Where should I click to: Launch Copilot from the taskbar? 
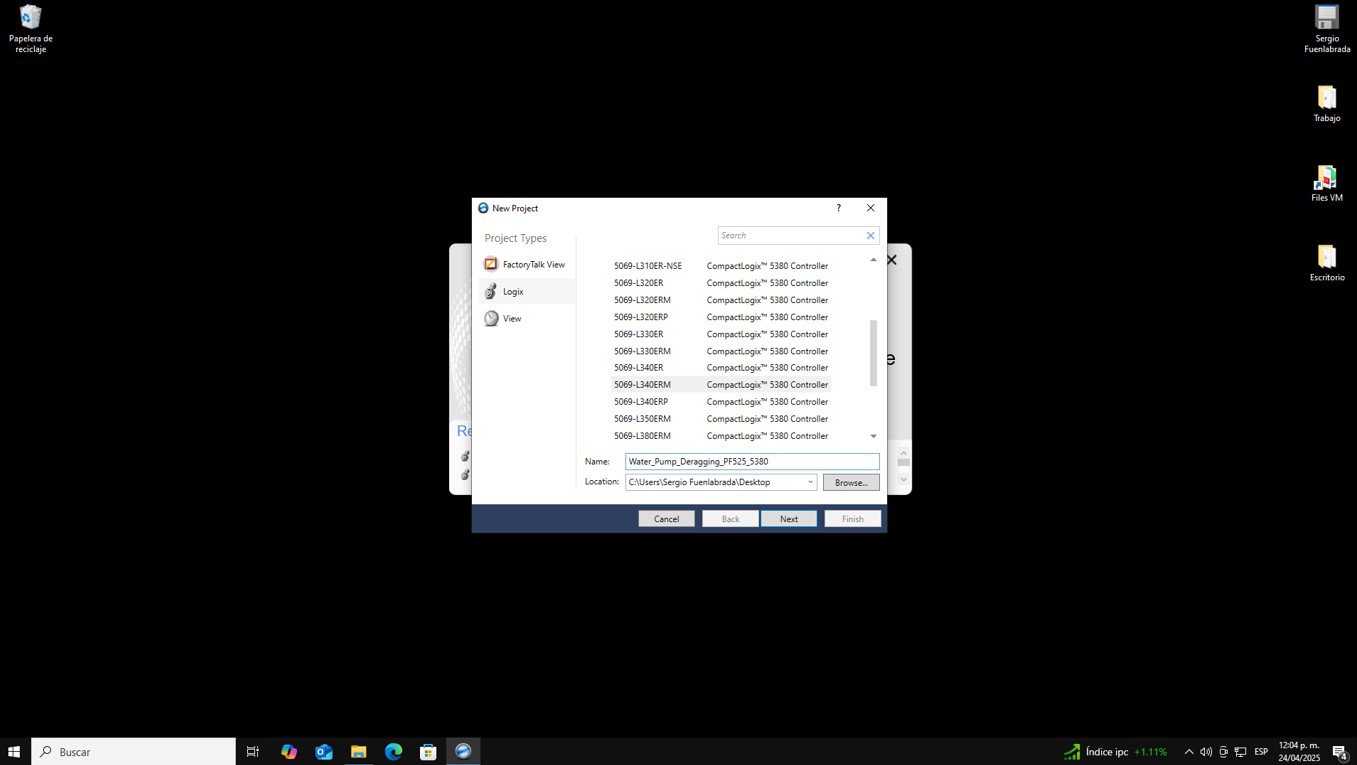[289, 751]
